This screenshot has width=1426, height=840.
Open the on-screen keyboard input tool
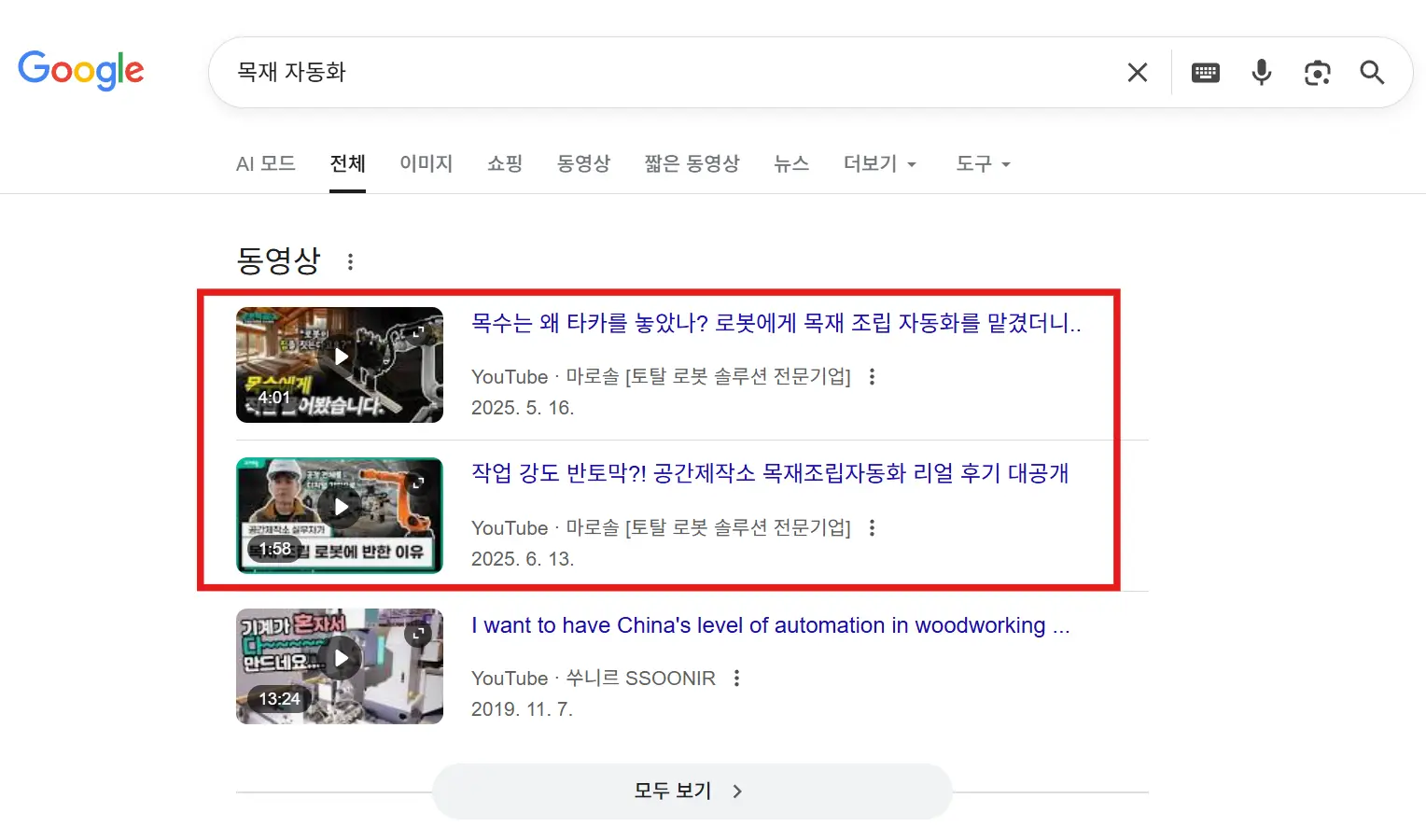point(1206,73)
